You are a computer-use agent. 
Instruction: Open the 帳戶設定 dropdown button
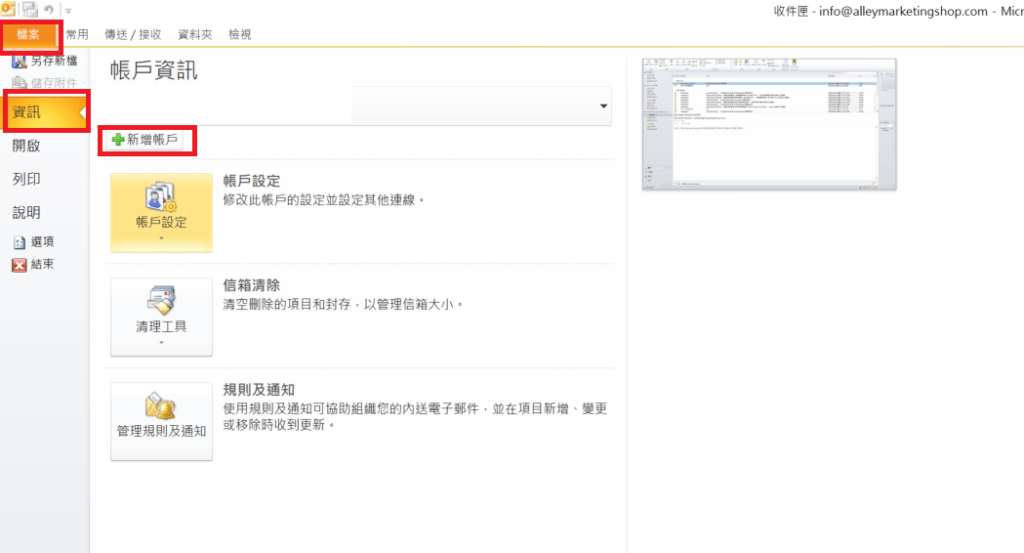point(161,212)
